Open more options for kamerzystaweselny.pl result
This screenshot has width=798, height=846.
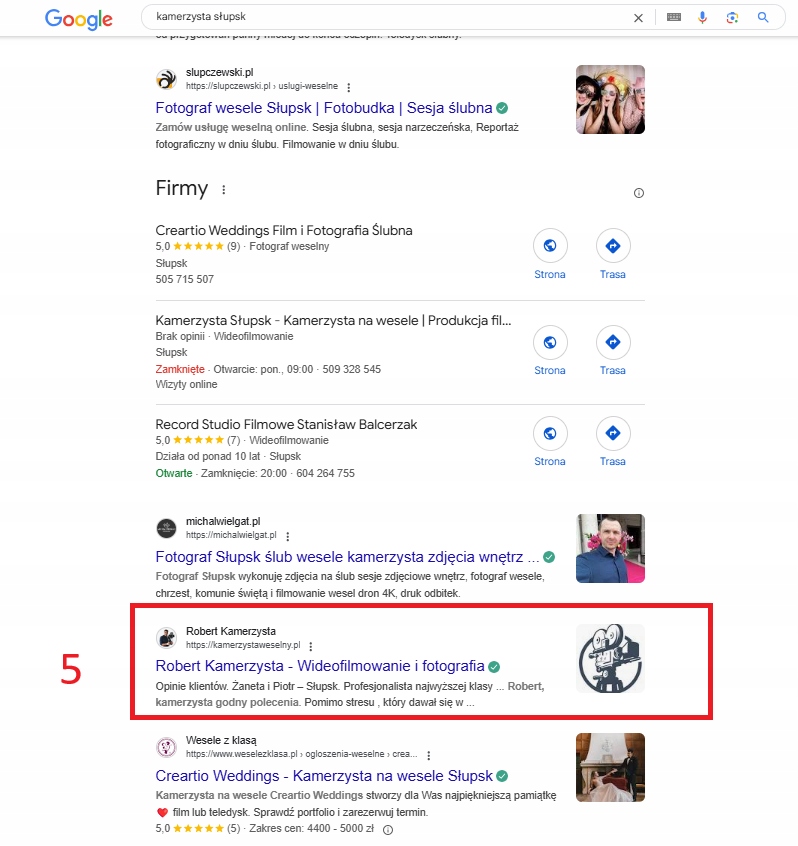pyautogui.click(x=310, y=646)
